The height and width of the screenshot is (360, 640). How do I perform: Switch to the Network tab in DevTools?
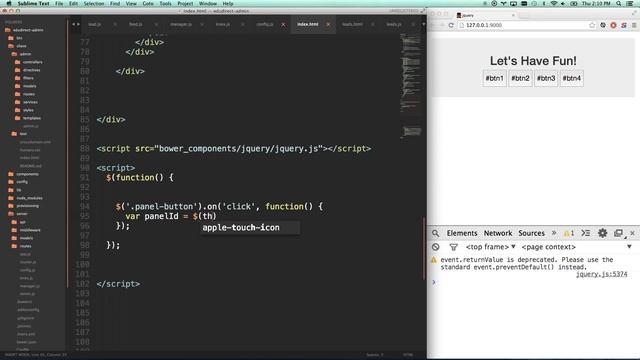coord(498,233)
